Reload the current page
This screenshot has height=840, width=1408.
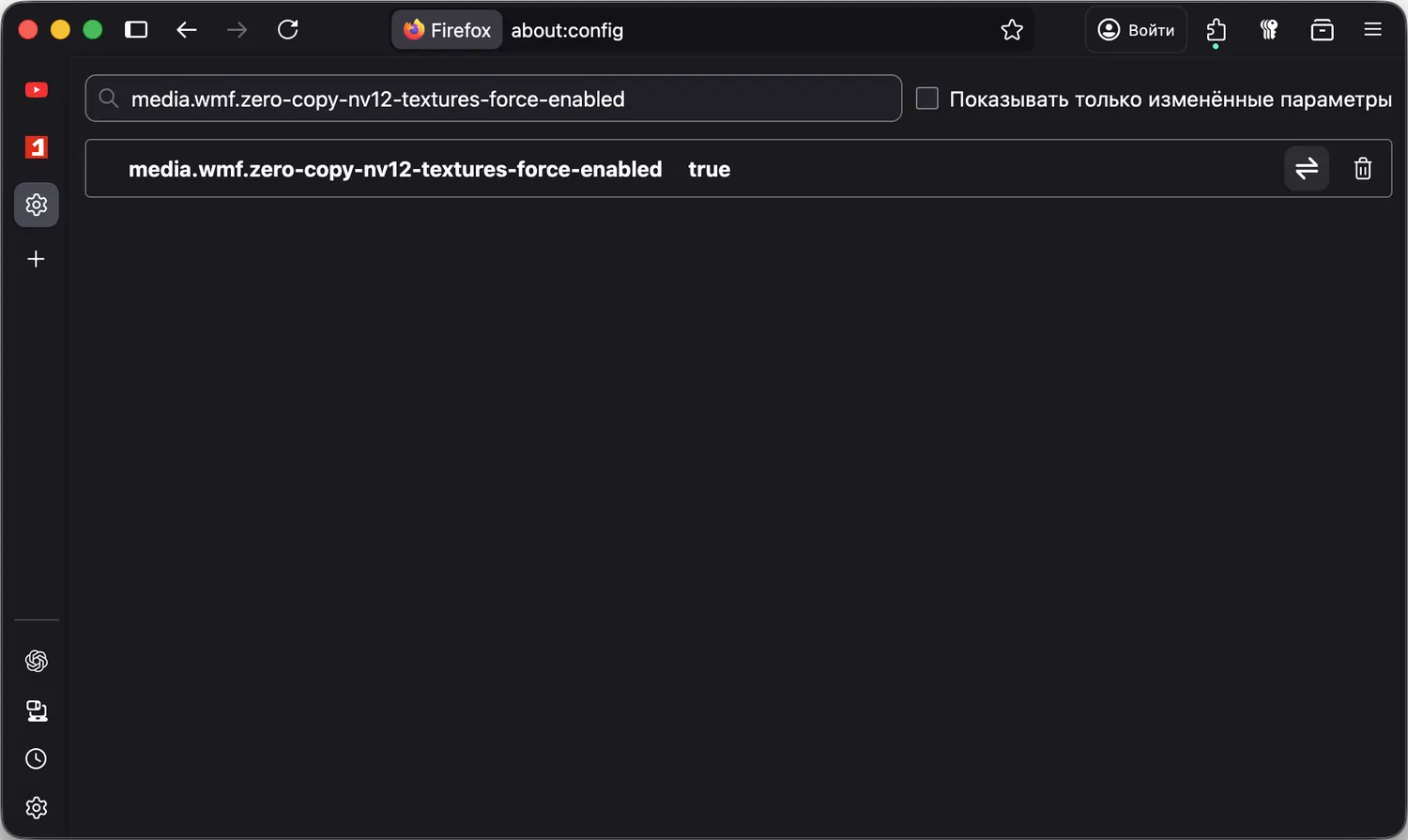(288, 30)
